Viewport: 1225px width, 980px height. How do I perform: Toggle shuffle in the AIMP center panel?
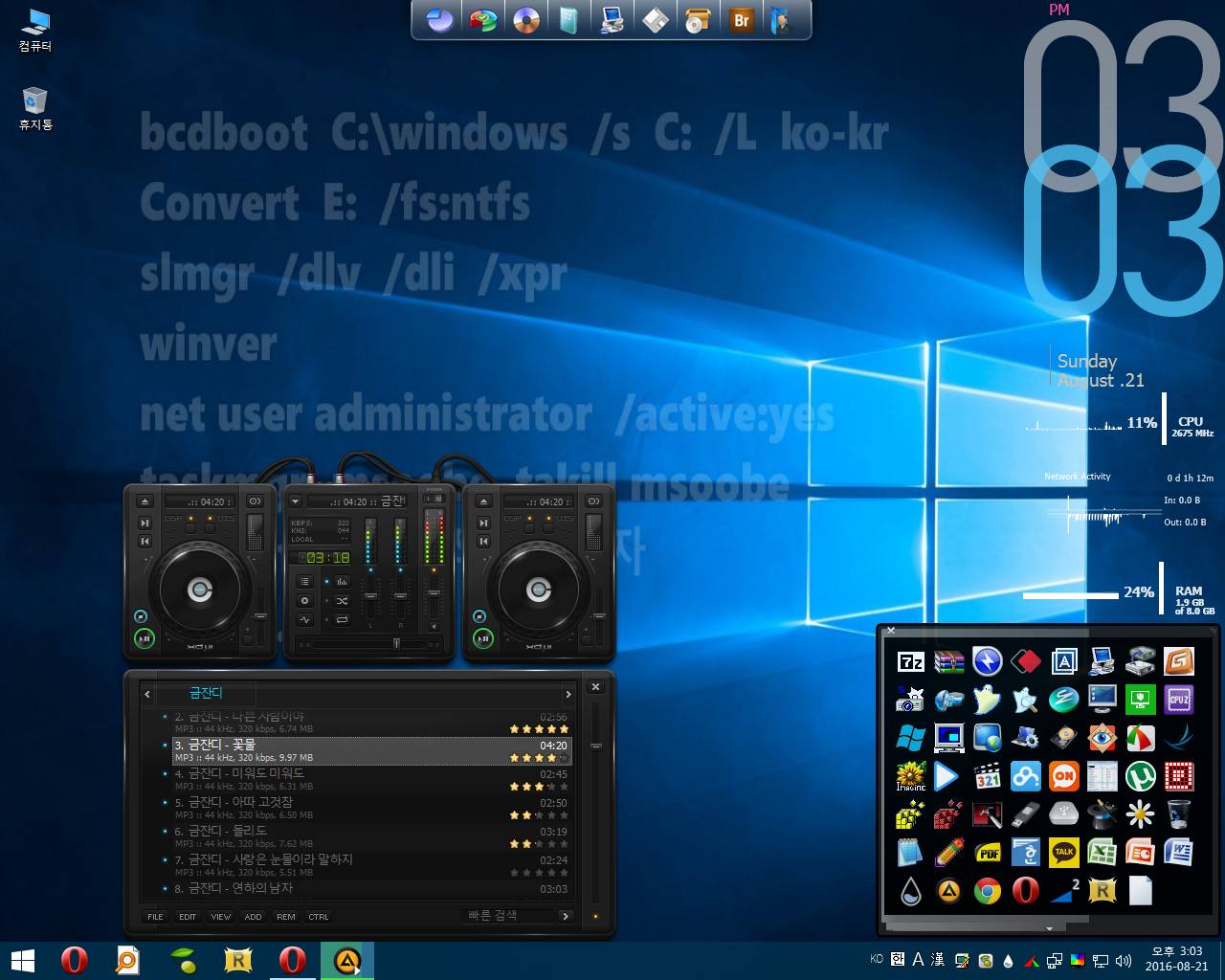click(x=342, y=601)
